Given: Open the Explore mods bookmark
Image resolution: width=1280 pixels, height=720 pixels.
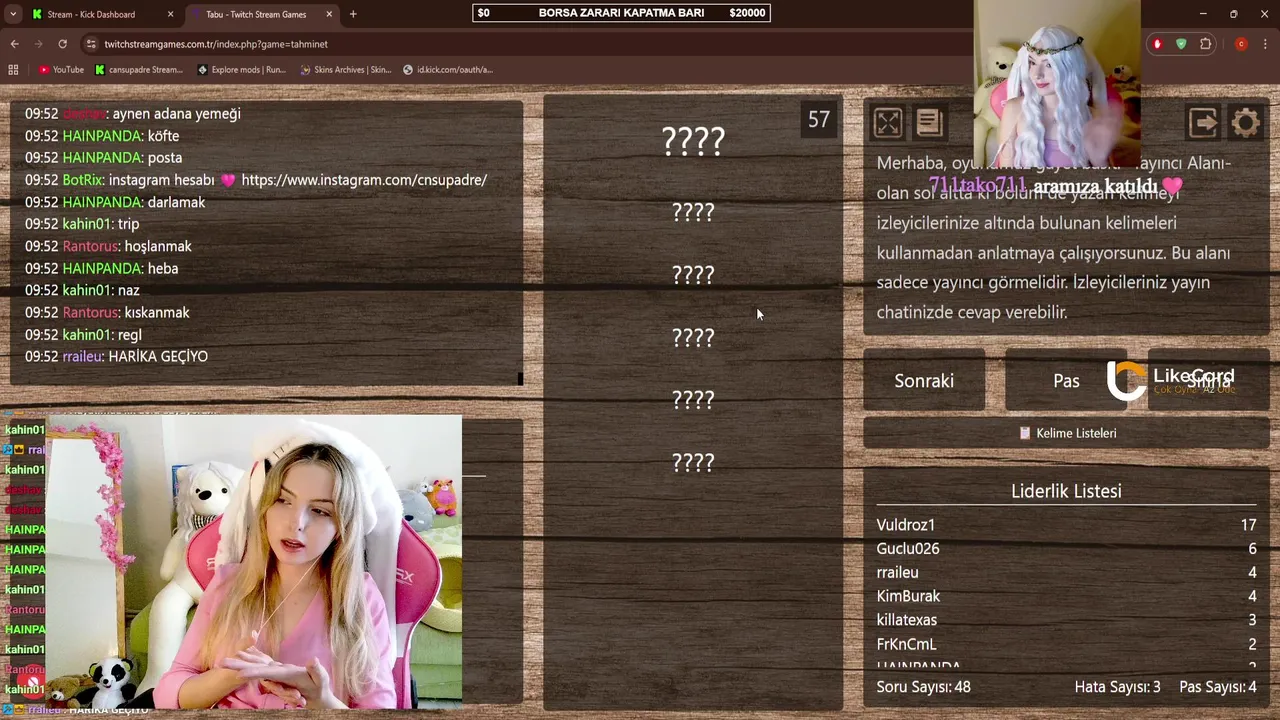Looking at the screenshot, I should coord(242,70).
